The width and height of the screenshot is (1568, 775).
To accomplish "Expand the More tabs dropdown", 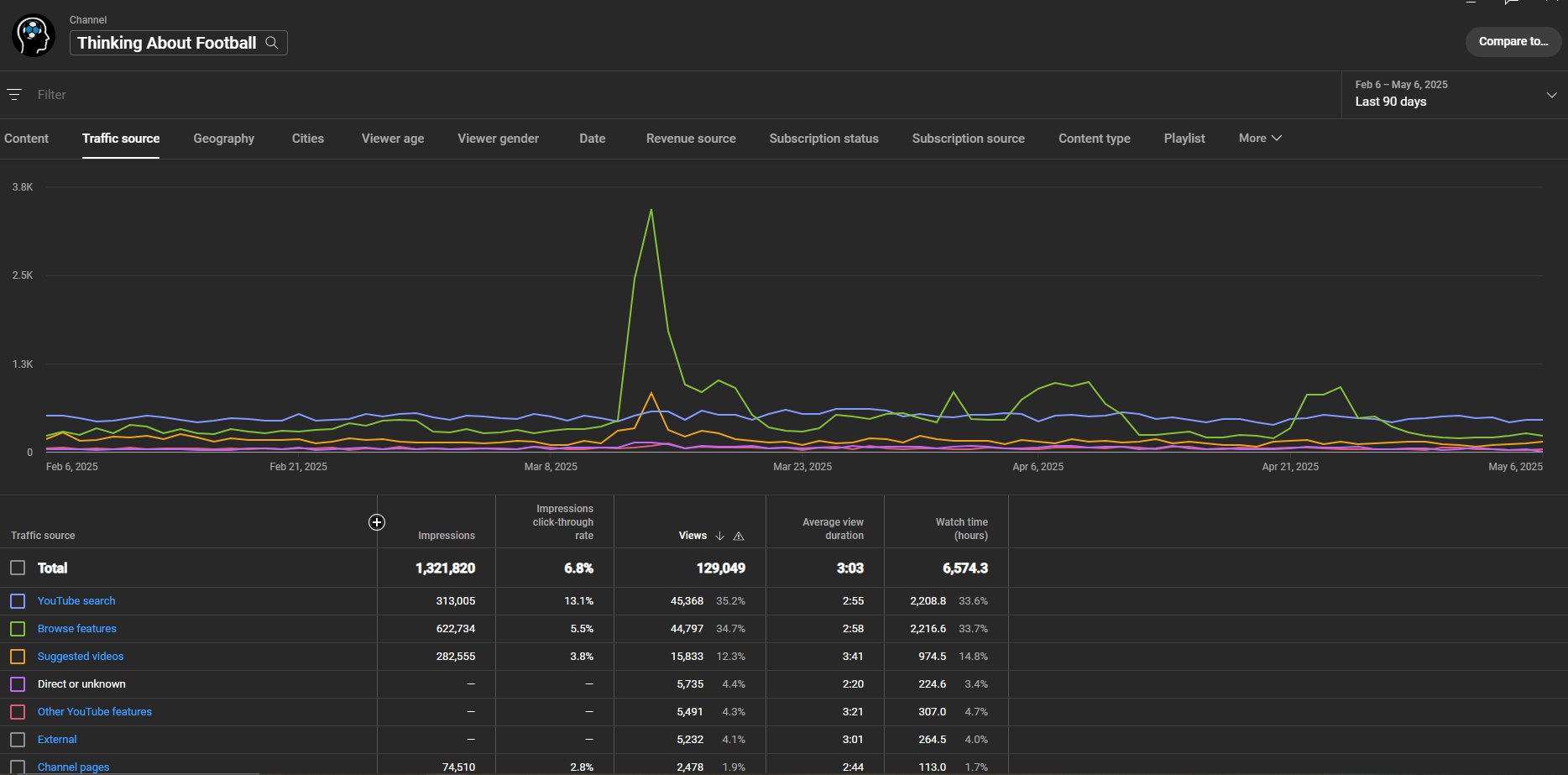I will [1260, 138].
